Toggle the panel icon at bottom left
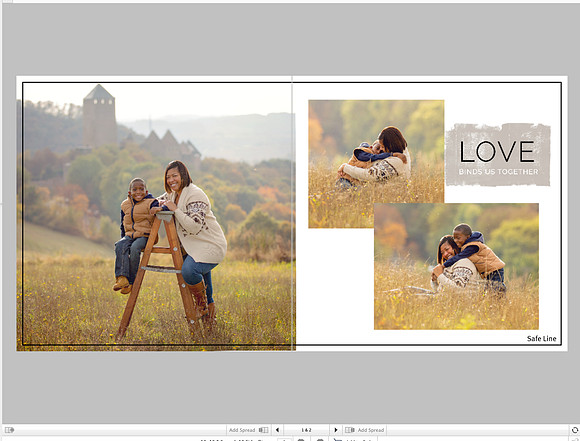This screenshot has width=580, height=441. pyautogui.click(x=10, y=430)
